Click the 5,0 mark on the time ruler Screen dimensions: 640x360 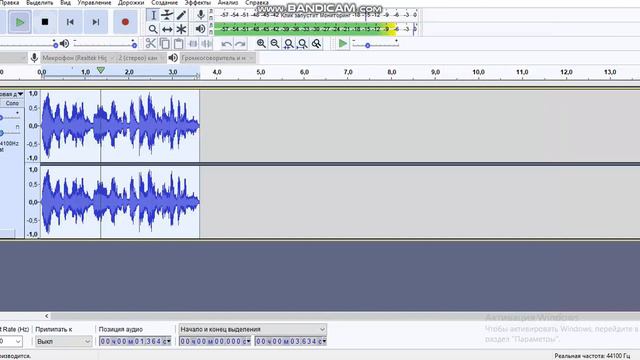(x=260, y=72)
